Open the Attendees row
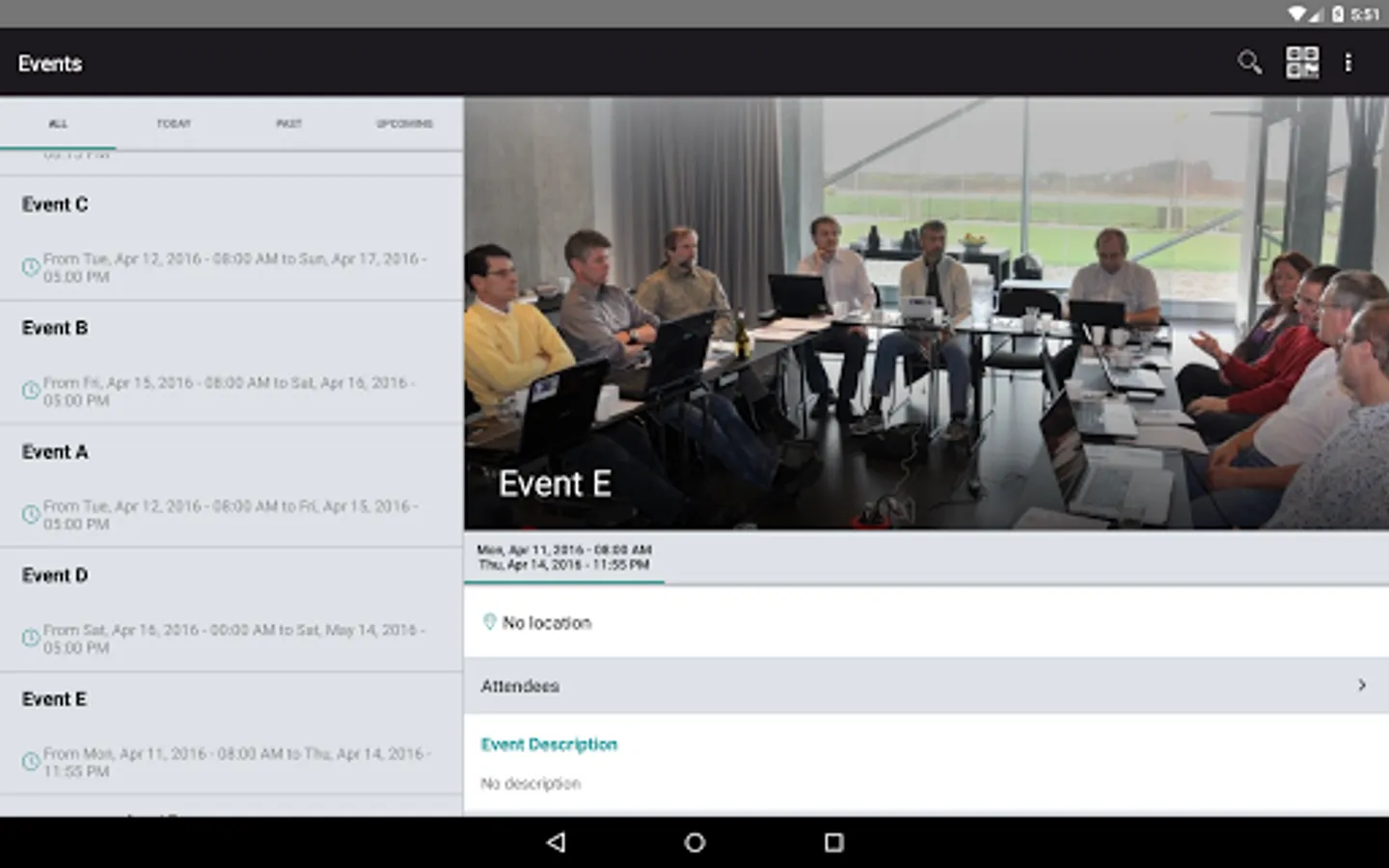Image resolution: width=1389 pixels, height=868 pixels. [926, 686]
